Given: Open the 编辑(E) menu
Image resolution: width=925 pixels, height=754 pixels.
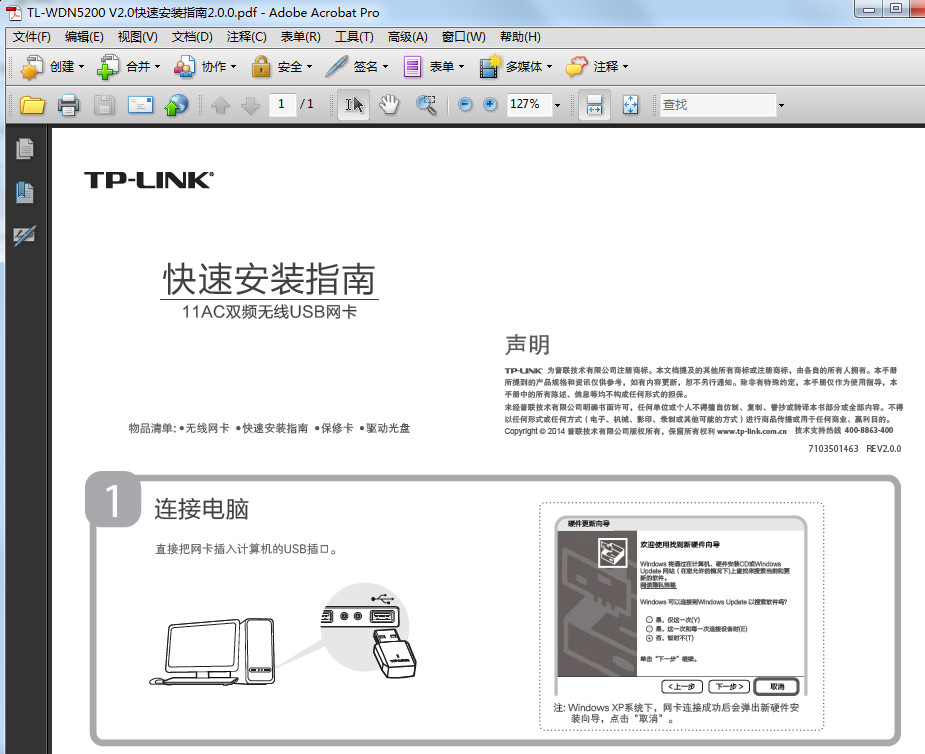Looking at the screenshot, I should [x=84, y=37].
